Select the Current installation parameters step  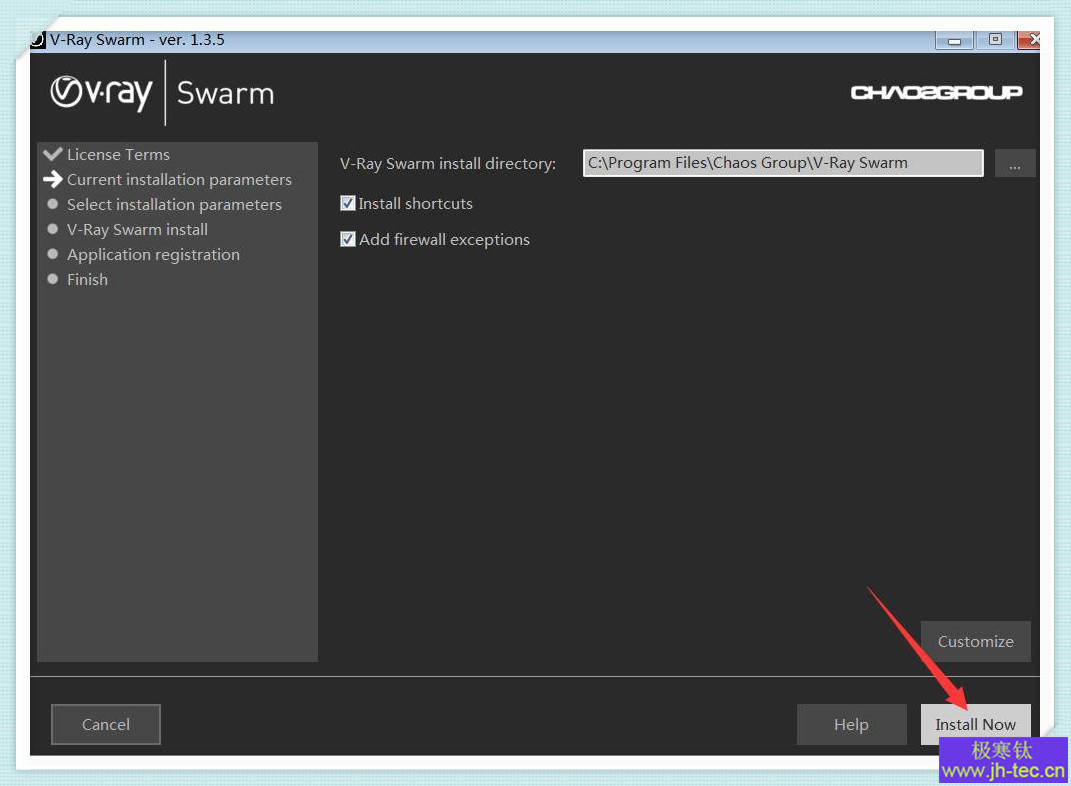[179, 180]
